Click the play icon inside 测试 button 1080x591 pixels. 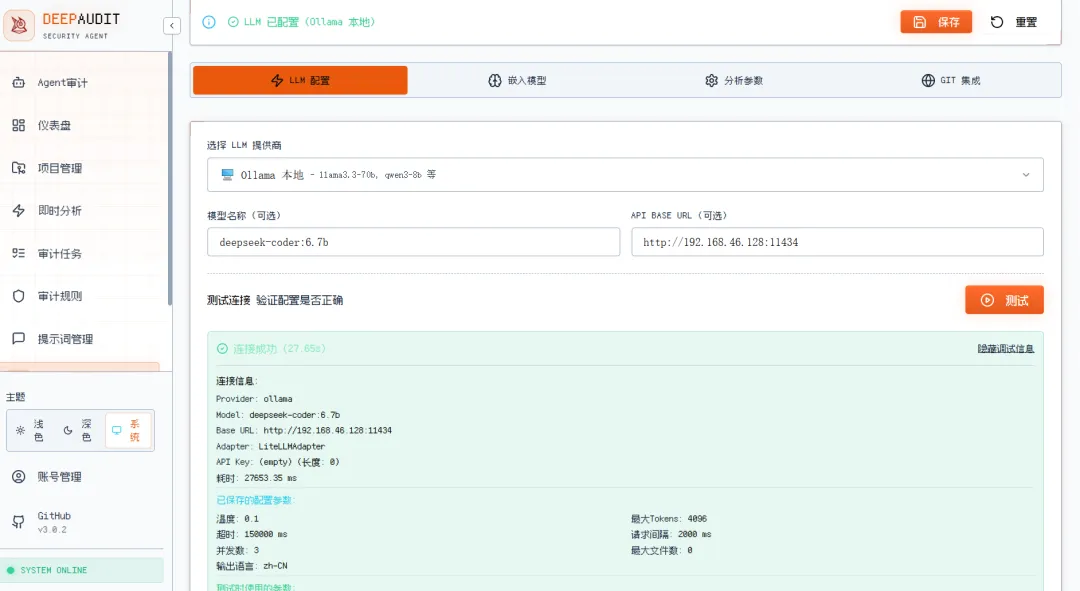coord(987,300)
